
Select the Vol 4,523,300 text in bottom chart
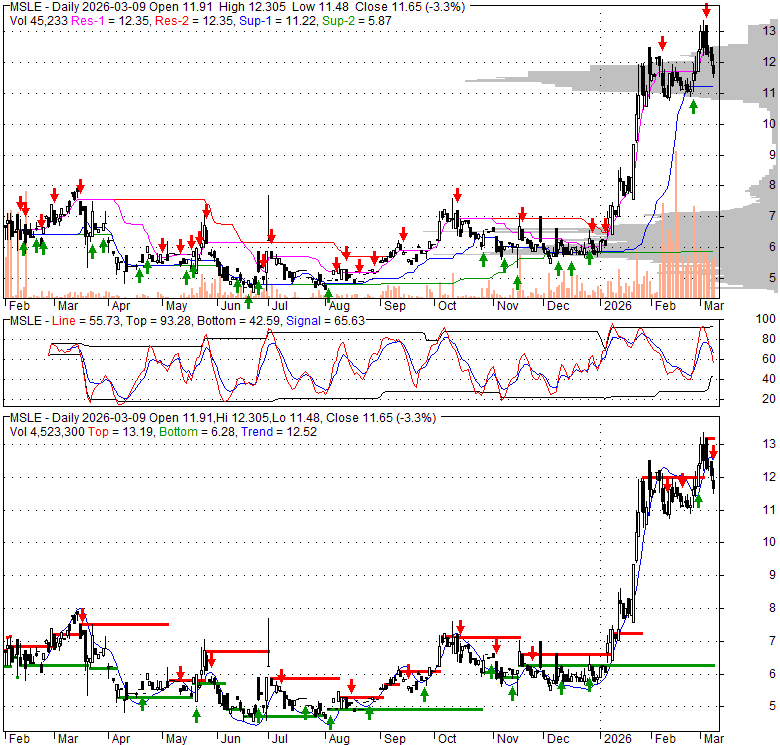47,432
